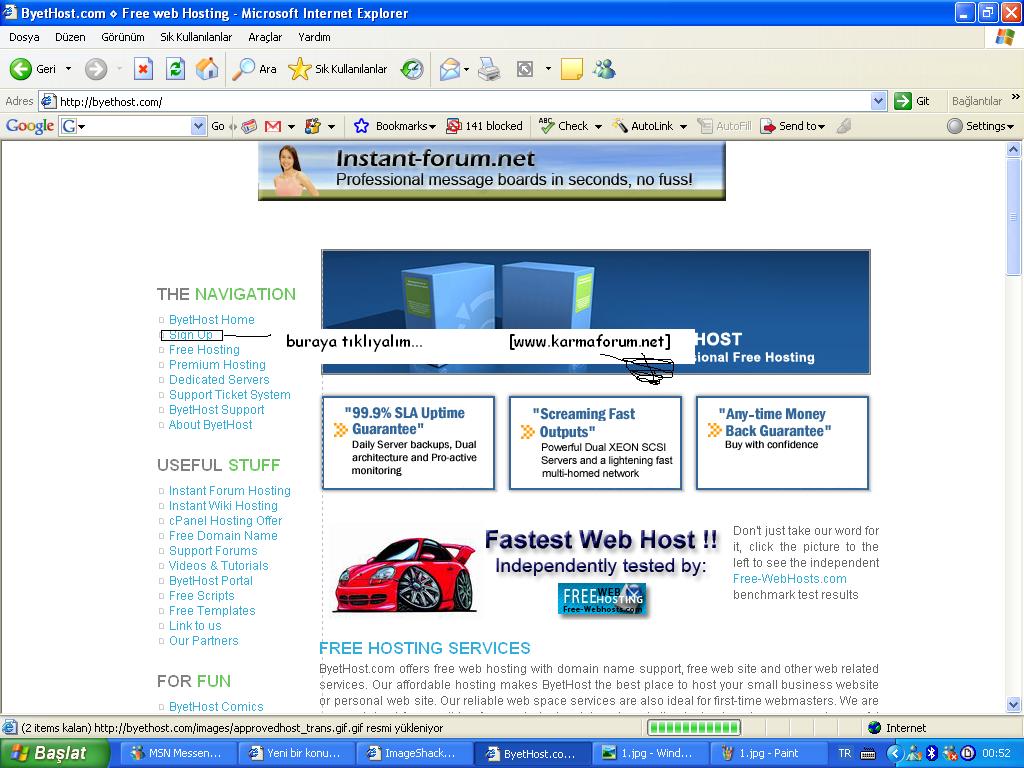The width and height of the screenshot is (1024, 768).
Task: Follow the Videos & Tutorials link
Action: tap(219, 566)
